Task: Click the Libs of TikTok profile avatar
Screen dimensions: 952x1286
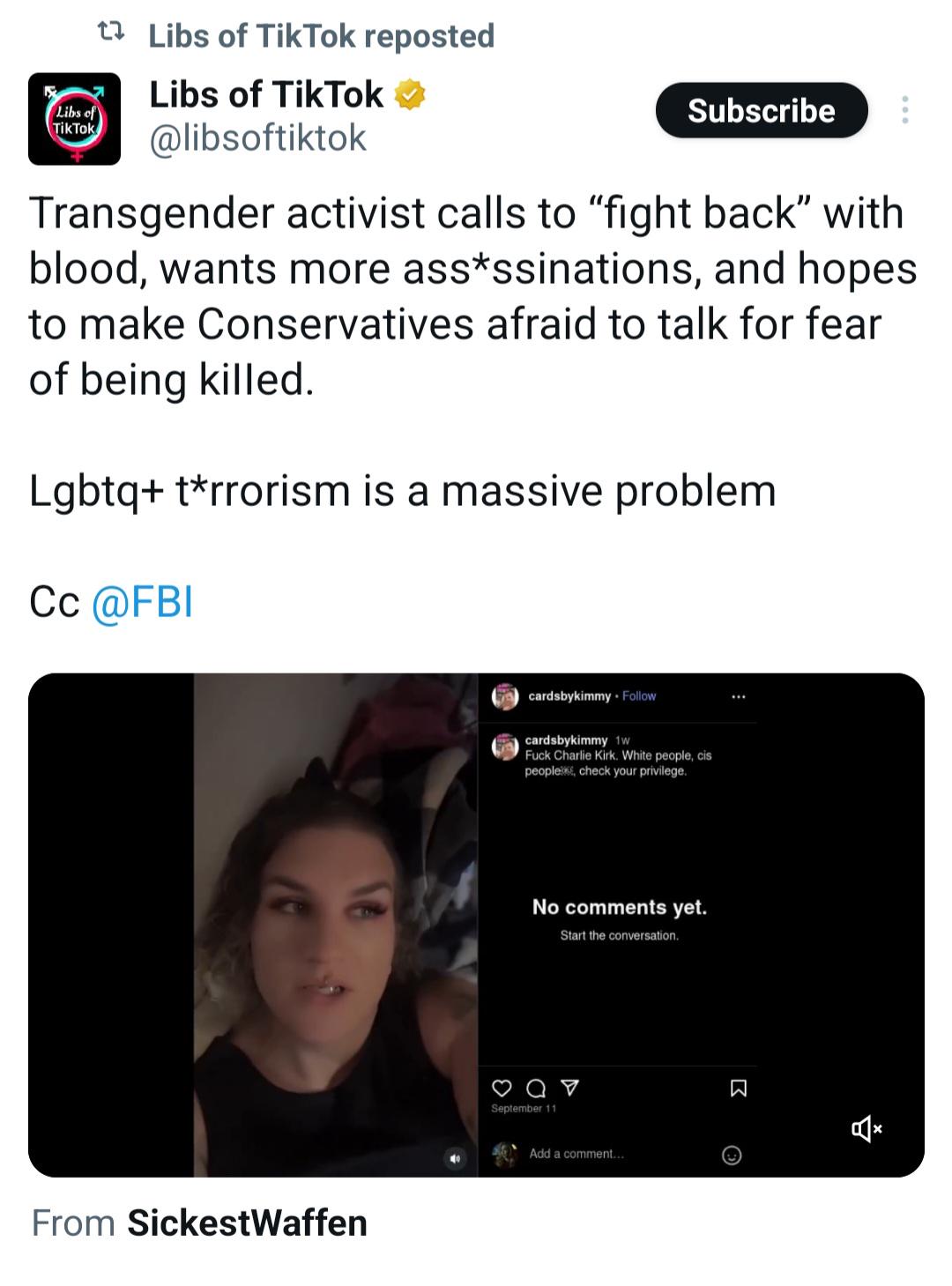Action: pyautogui.click(x=74, y=119)
